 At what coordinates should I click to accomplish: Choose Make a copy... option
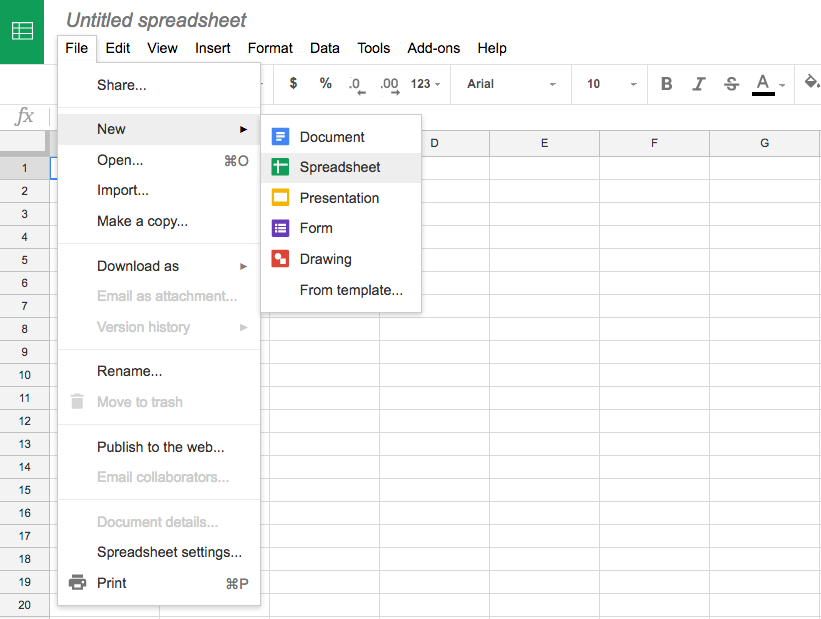[x=142, y=221]
